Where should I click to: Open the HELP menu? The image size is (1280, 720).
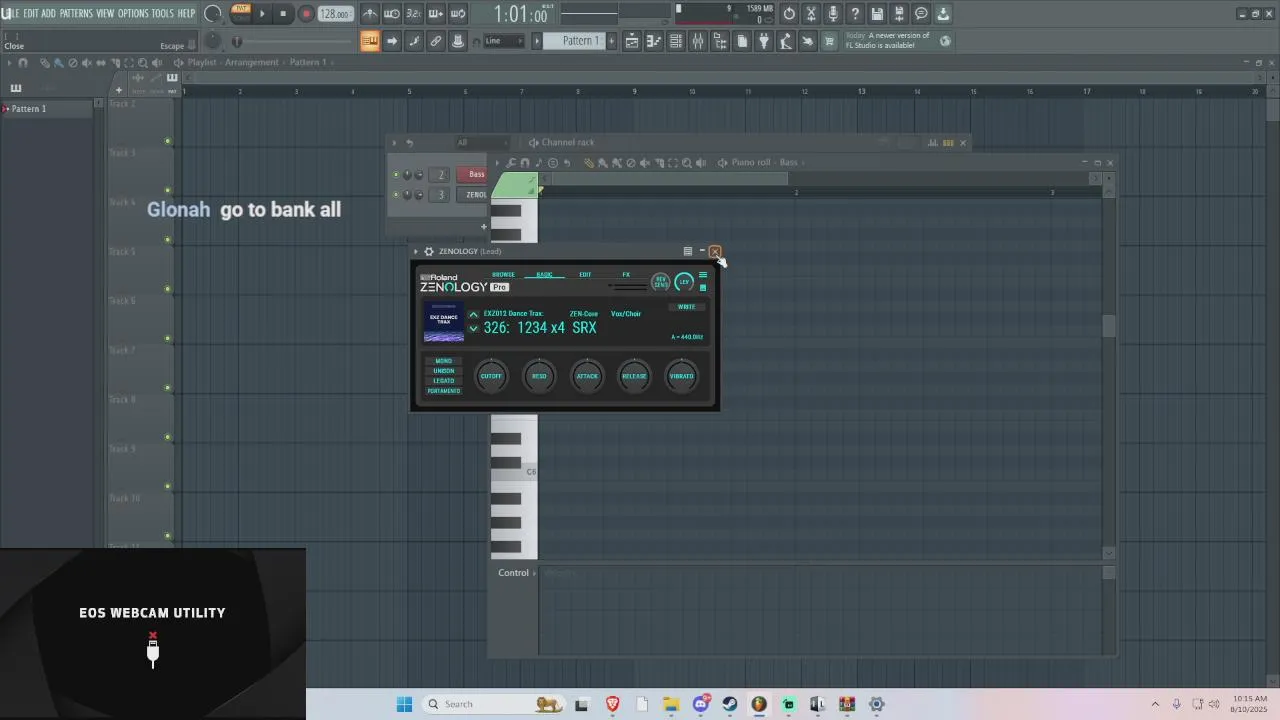(186, 13)
